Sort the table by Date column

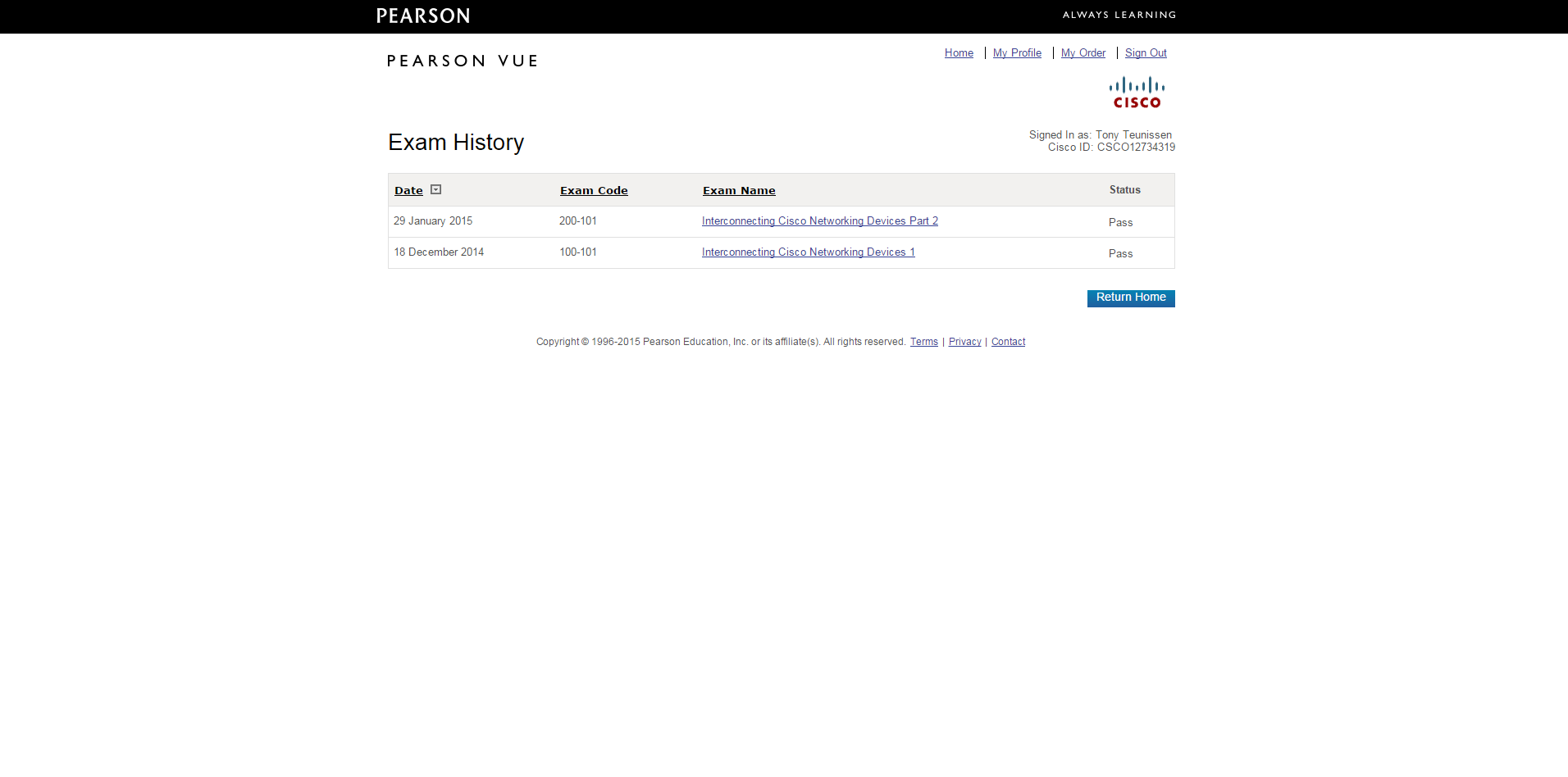click(408, 190)
